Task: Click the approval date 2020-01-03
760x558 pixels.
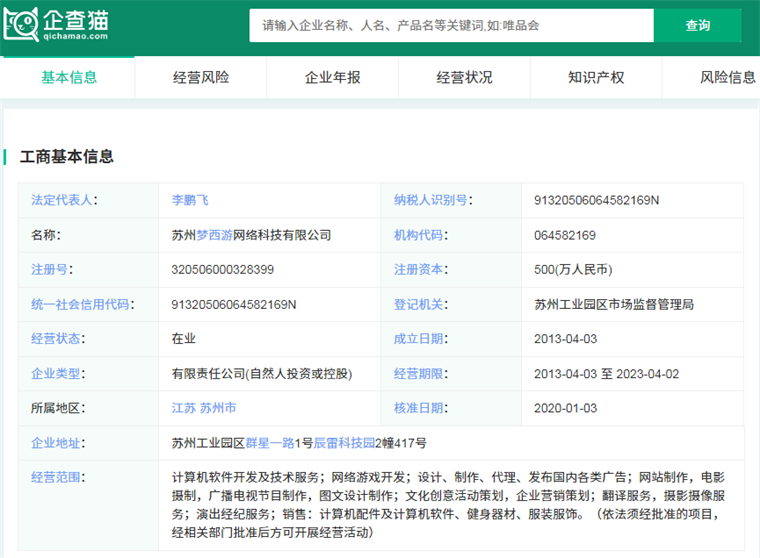Action: click(565, 408)
